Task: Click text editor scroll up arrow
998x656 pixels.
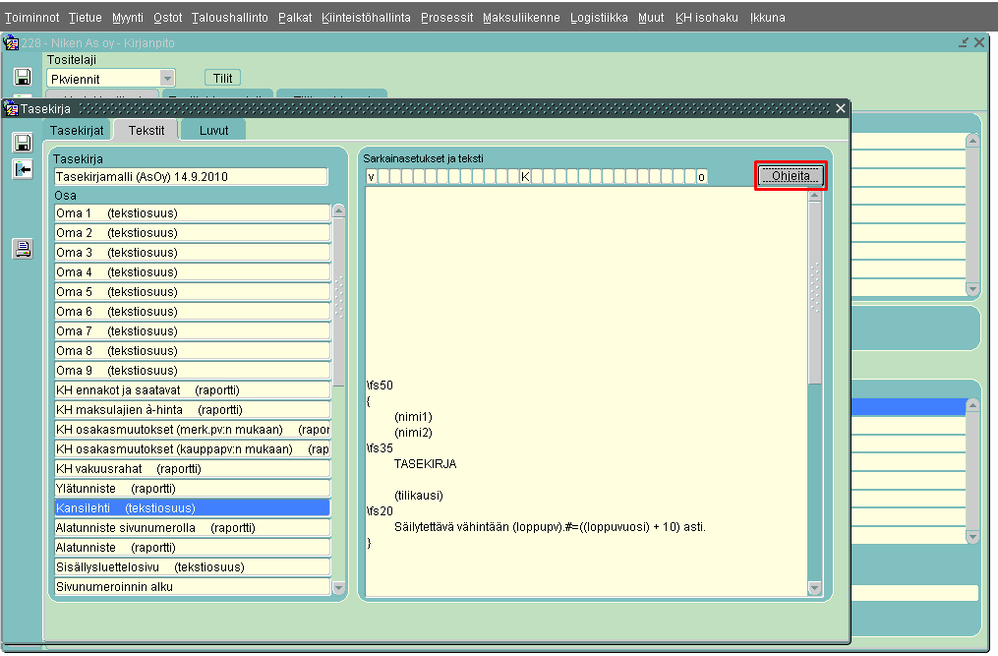Action: click(x=815, y=196)
